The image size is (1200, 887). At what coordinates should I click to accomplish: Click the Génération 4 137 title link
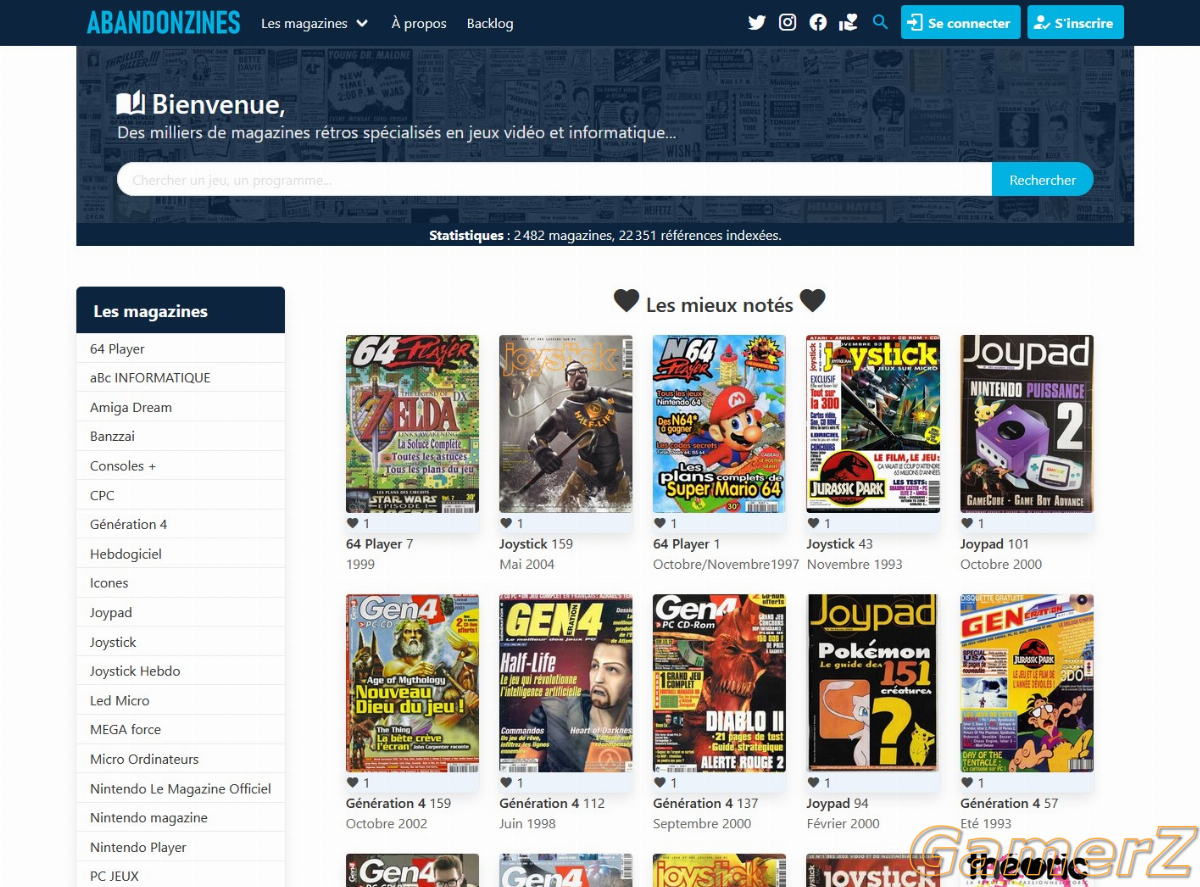click(x=706, y=803)
